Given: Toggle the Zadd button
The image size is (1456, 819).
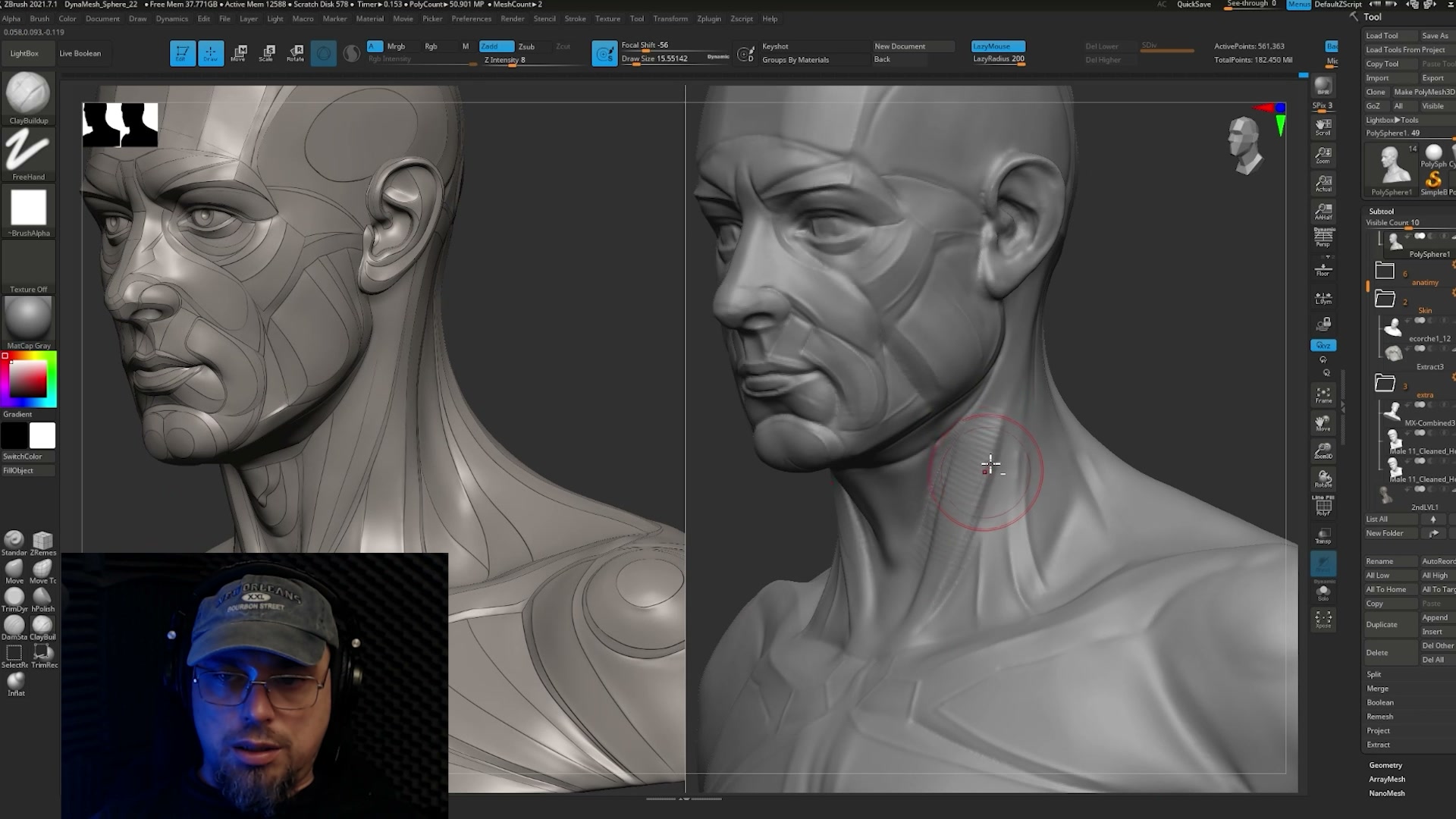Looking at the screenshot, I should [x=497, y=46].
